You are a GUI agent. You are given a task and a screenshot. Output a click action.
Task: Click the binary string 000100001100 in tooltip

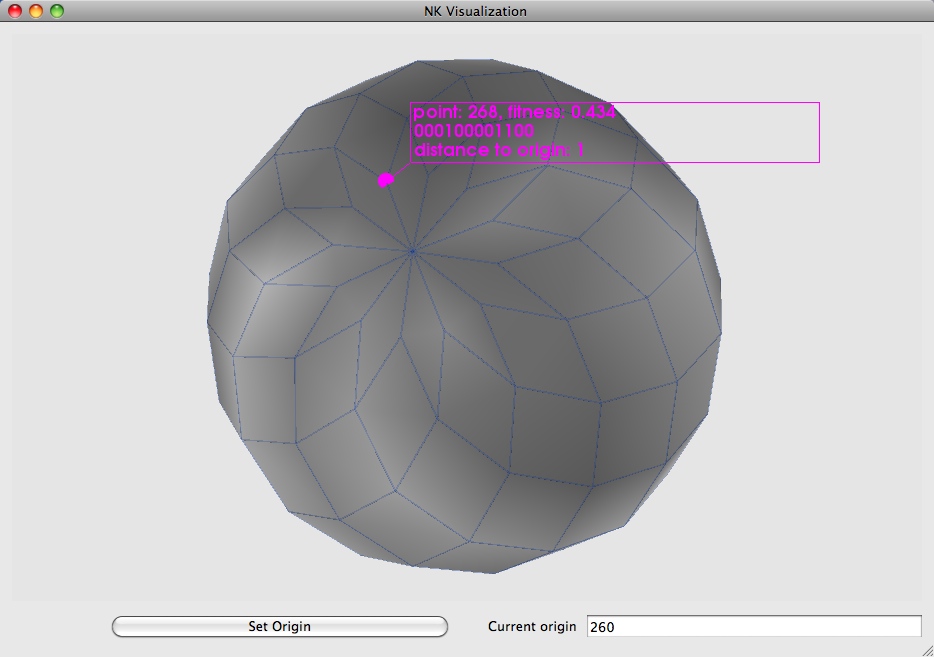coord(473,131)
